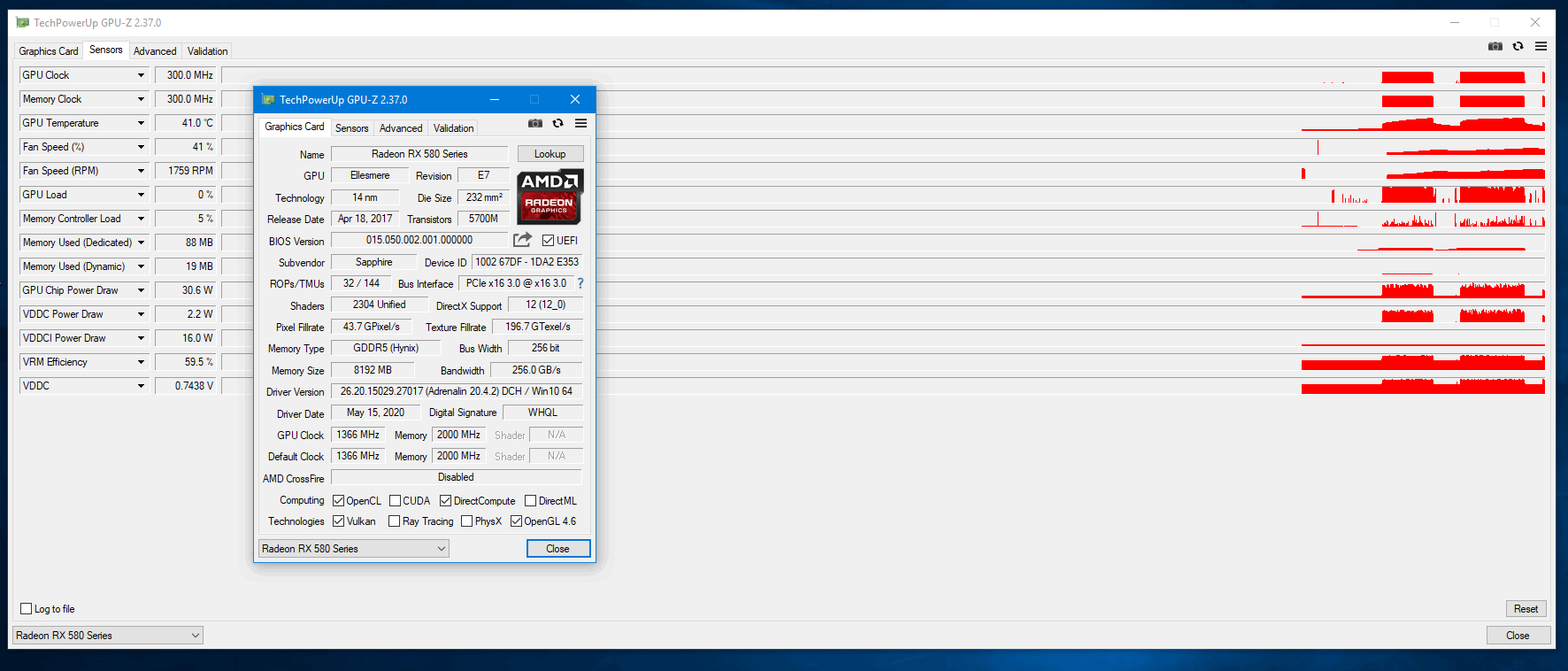Open the last VDDC voltage sensor dropdown
The image size is (1568, 671).
[x=141, y=386]
